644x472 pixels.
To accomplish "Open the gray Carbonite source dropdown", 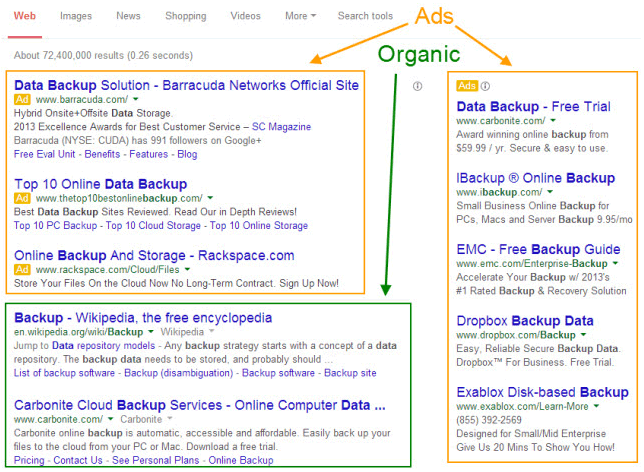I will (x=146, y=419).
